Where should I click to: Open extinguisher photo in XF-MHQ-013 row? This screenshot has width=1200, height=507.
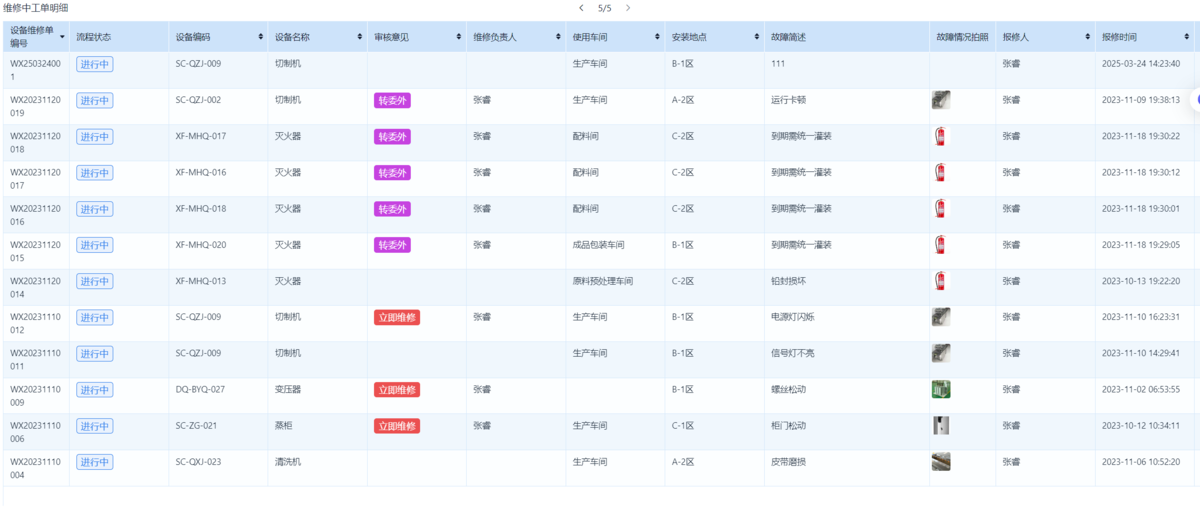tap(939, 281)
